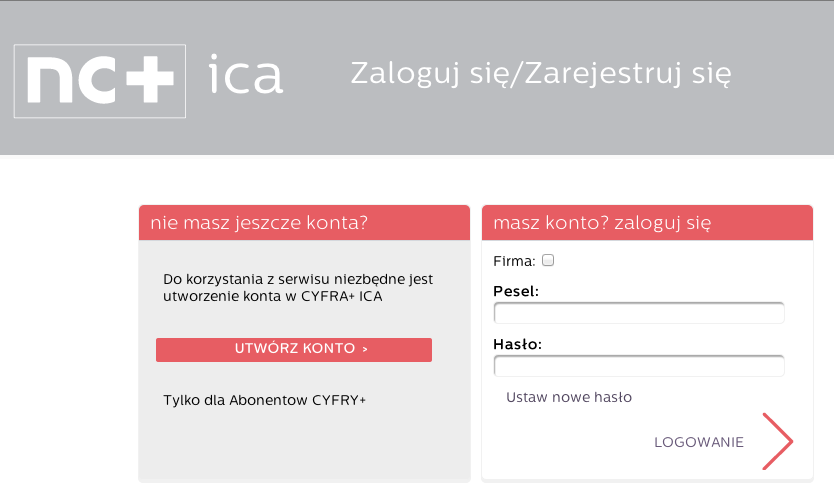This screenshot has width=834, height=504.
Task: Click the "Pesel:" field label
Action: [x=516, y=291]
